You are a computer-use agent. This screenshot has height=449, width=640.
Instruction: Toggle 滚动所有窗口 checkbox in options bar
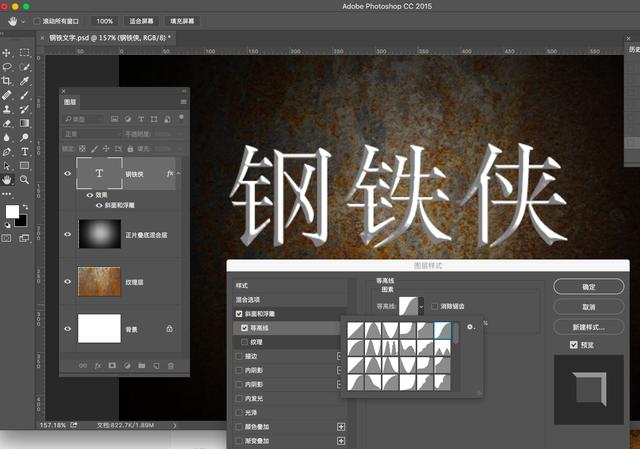37,21
